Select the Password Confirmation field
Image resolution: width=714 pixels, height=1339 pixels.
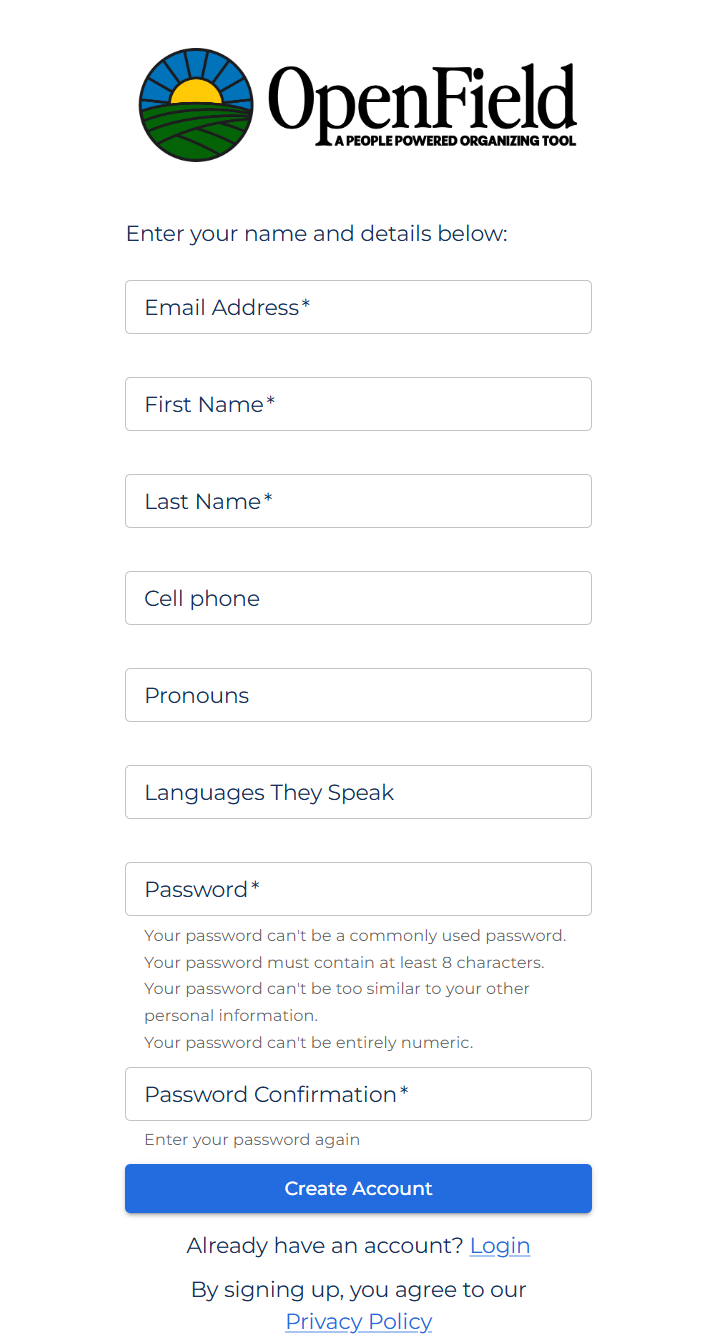point(358,1094)
